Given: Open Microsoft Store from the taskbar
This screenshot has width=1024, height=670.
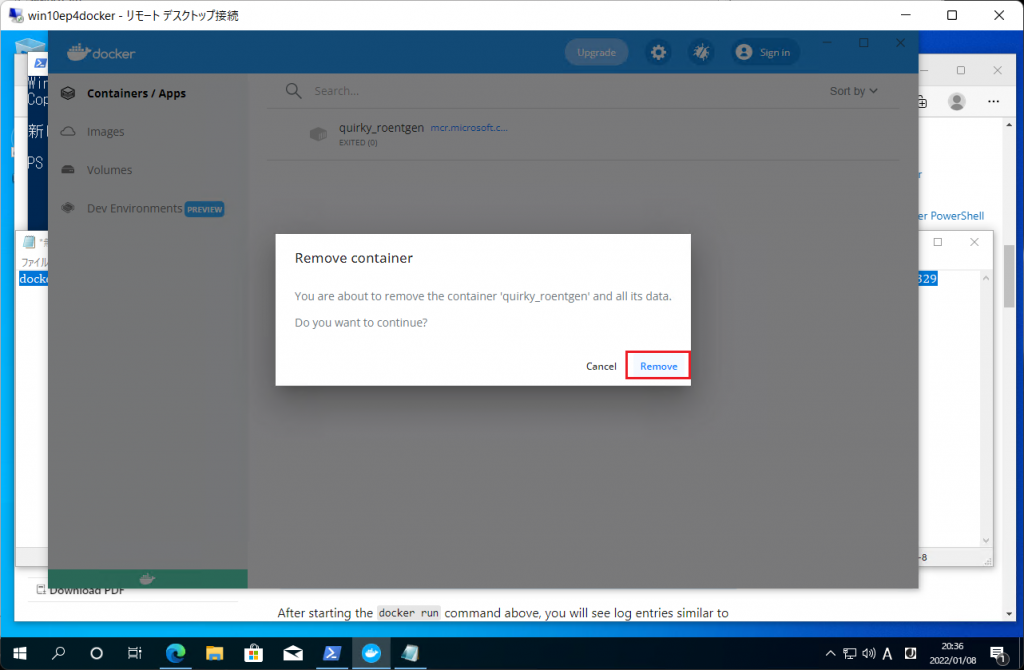Looking at the screenshot, I should click(x=253, y=653).
